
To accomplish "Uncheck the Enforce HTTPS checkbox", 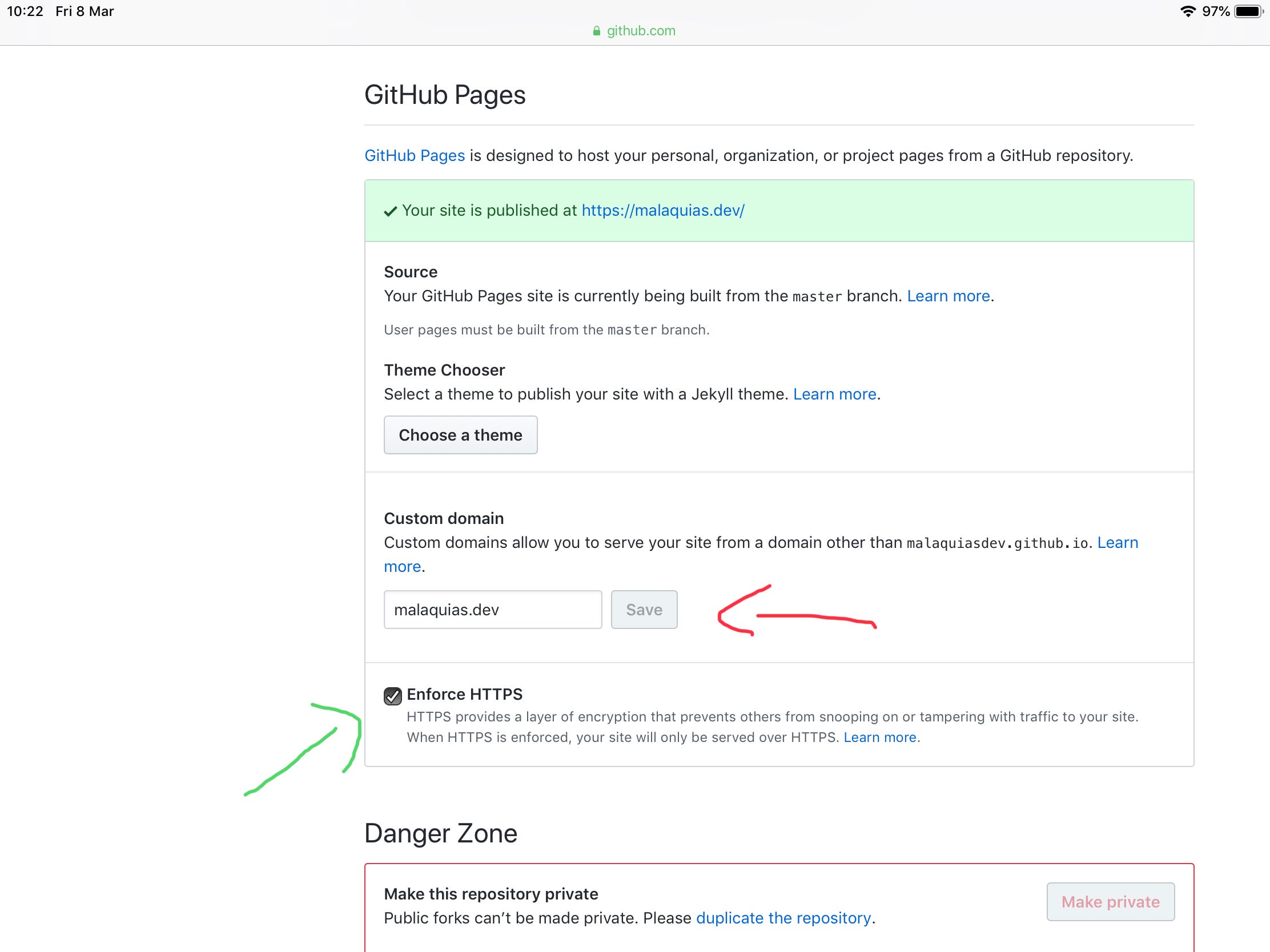I will (x=393, y=696).
